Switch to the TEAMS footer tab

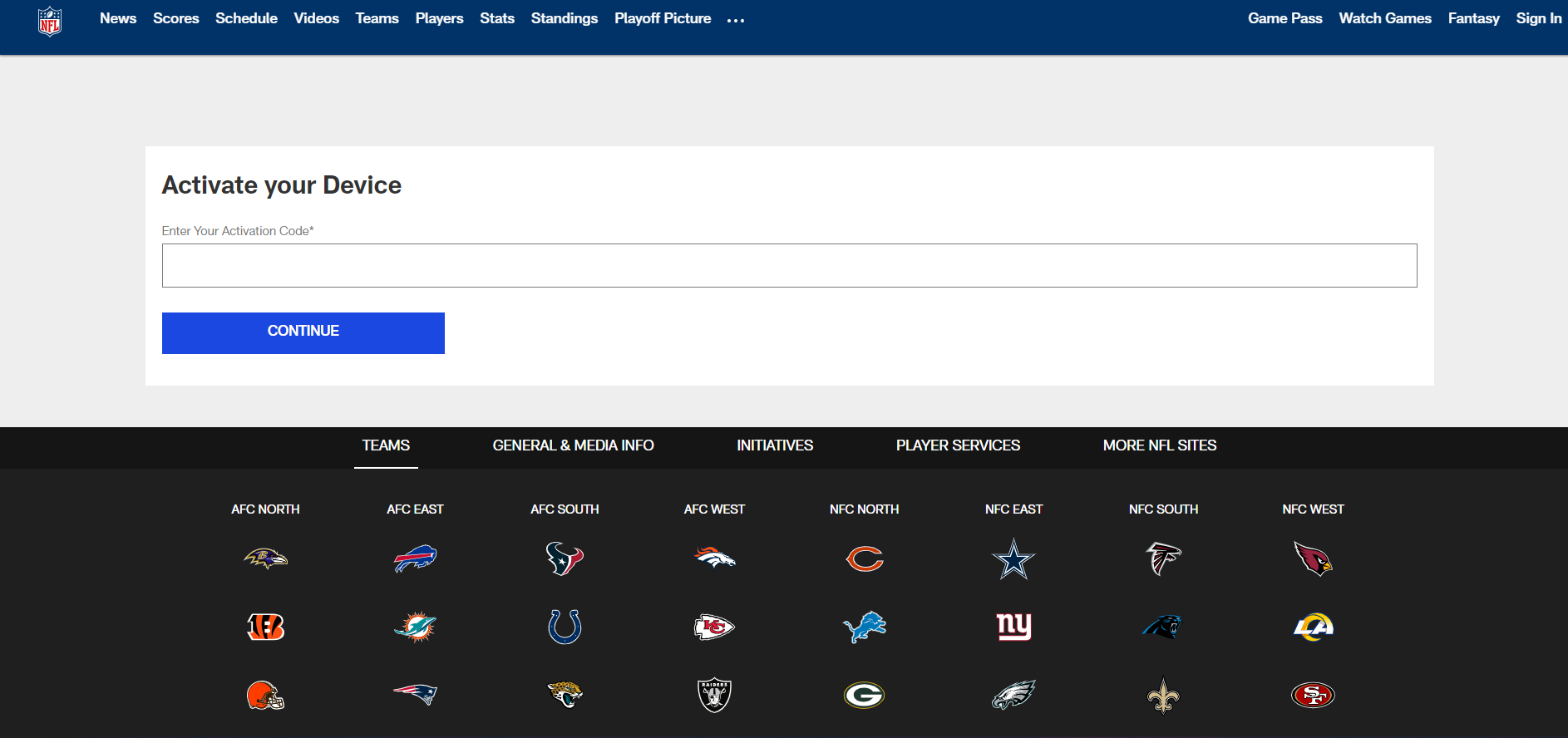[x=386, y=445]
